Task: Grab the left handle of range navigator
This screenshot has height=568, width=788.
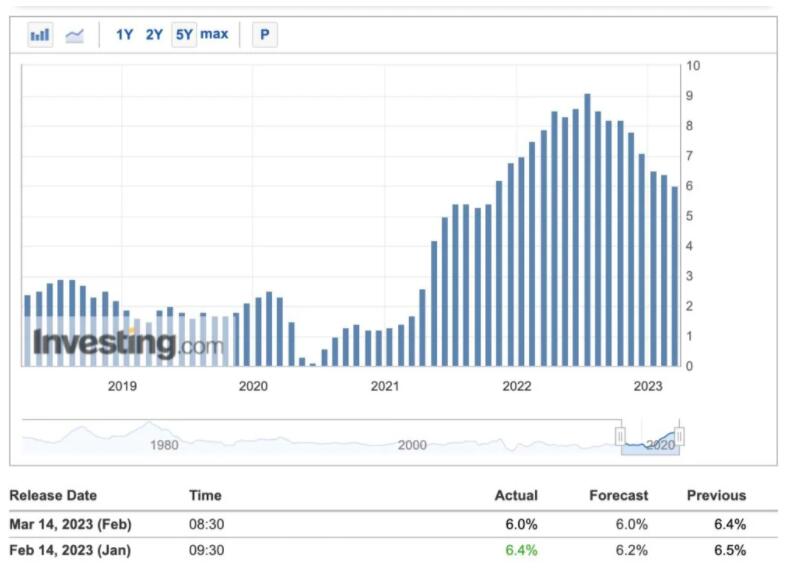Action: (x=621, y=436)
